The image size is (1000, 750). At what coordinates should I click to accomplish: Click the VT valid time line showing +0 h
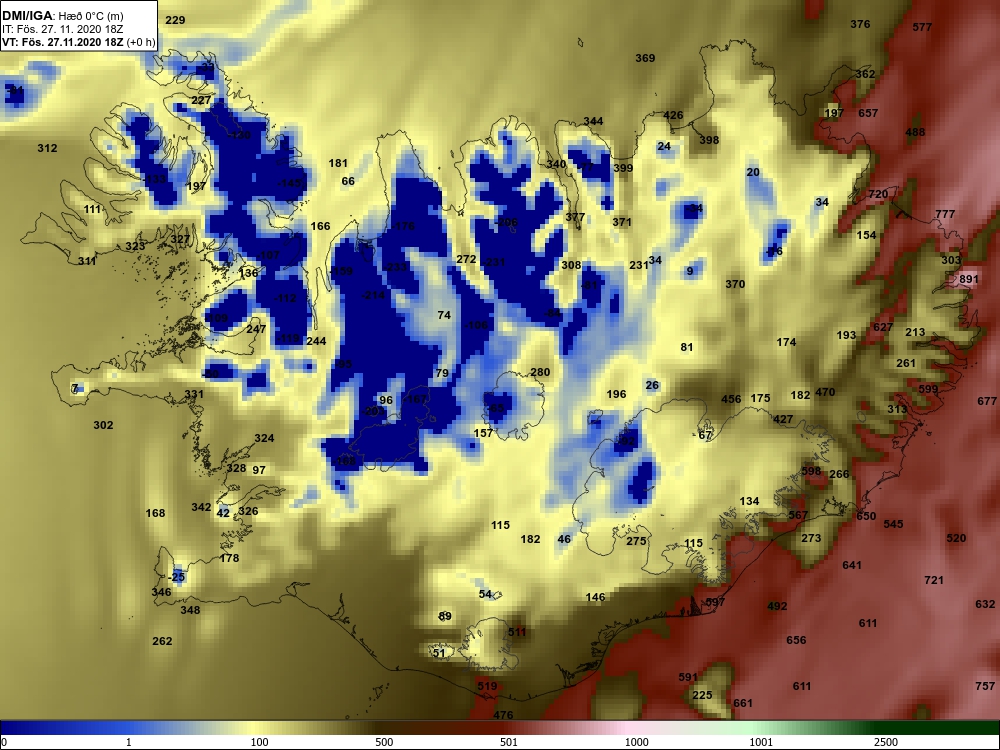(x=78, y=43)
